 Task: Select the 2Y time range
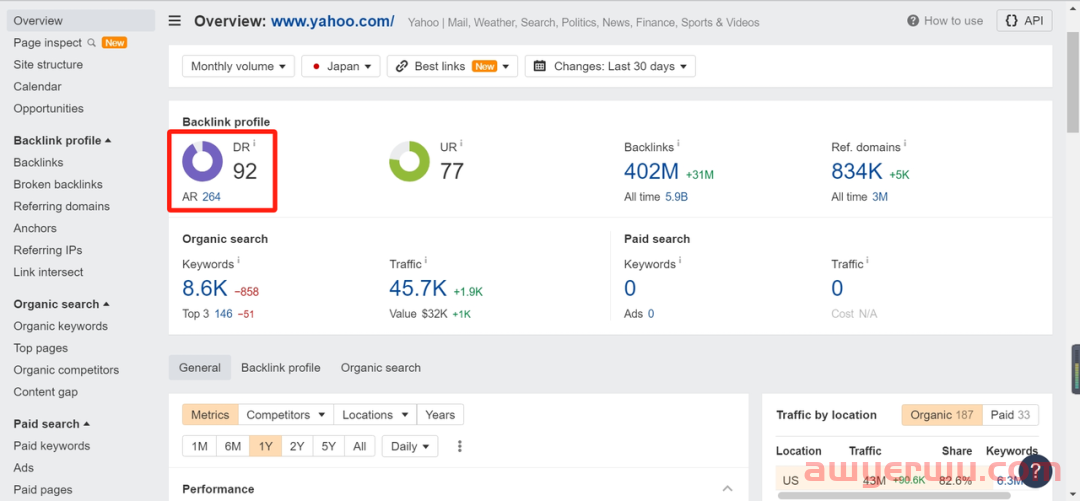click(x=297, y=447)
